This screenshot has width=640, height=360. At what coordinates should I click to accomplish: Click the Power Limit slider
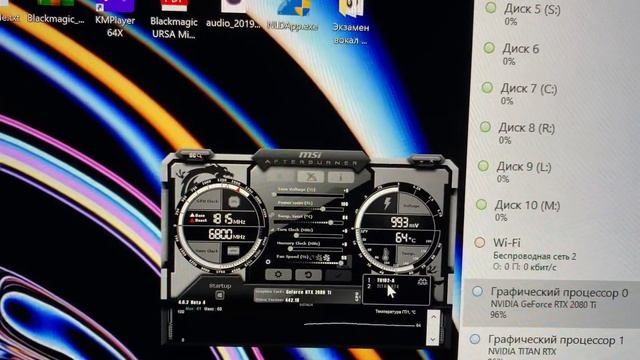click(309, 209)
